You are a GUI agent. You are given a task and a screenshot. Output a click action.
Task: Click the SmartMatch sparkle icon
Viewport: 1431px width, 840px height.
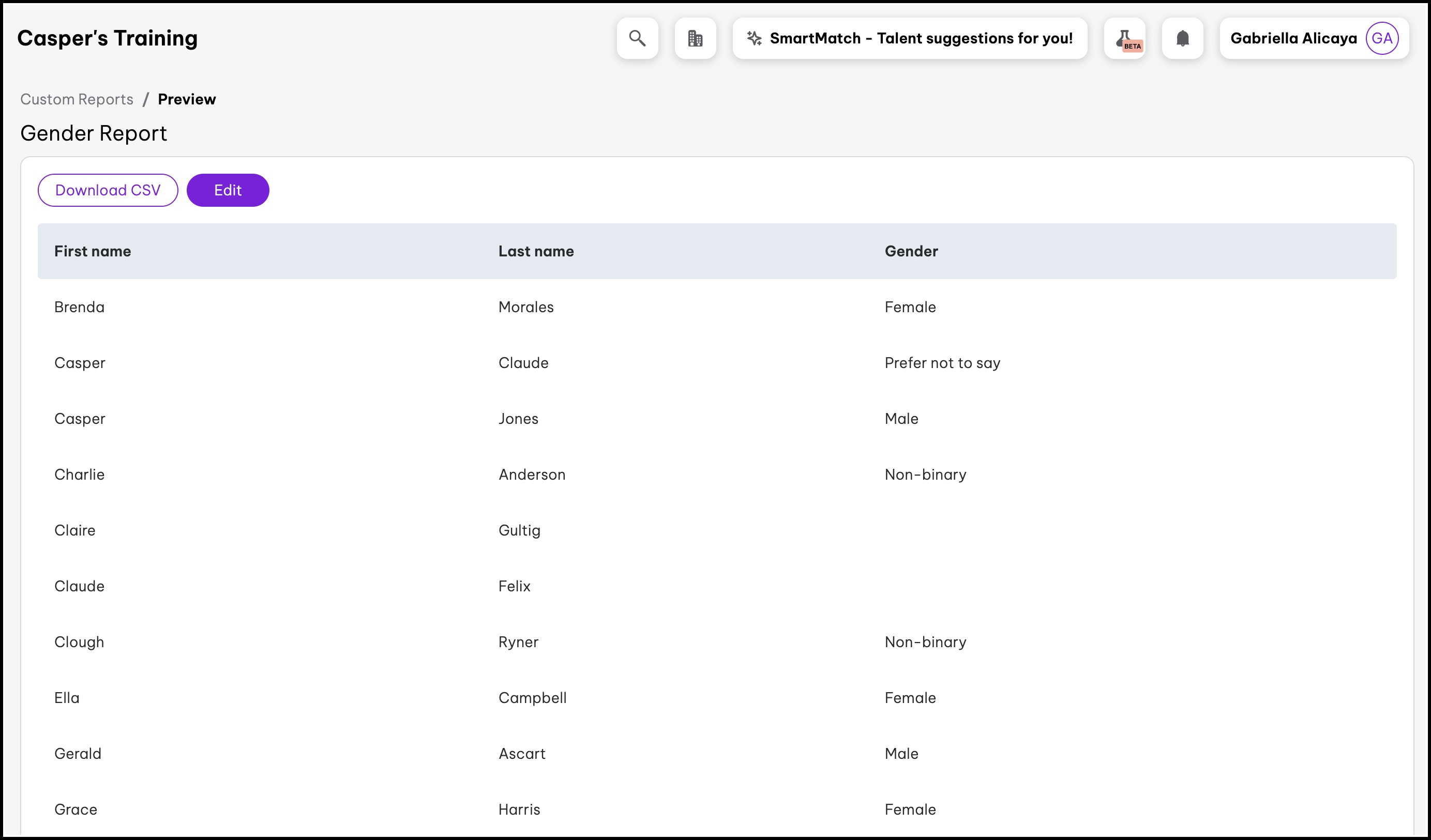[x=754, y=38]
